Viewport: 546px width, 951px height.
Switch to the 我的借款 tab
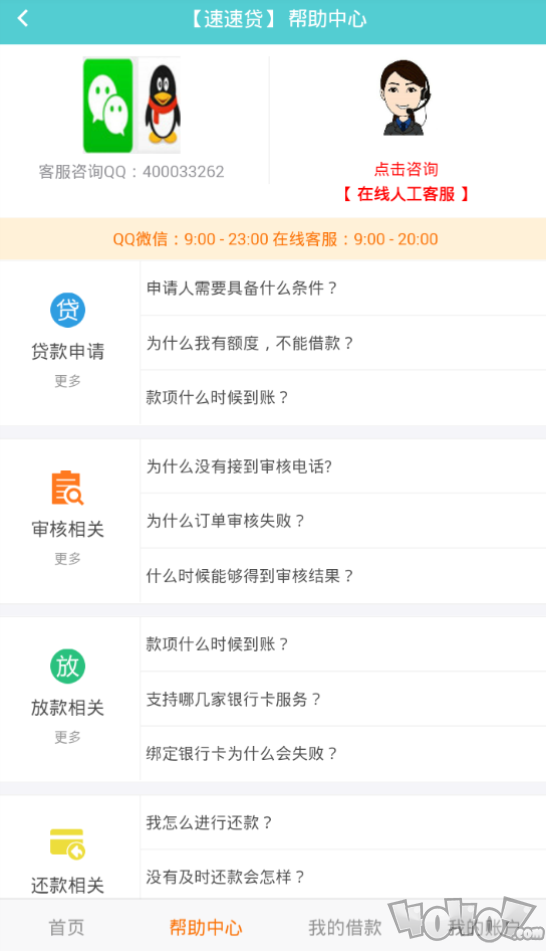(345, 927)
